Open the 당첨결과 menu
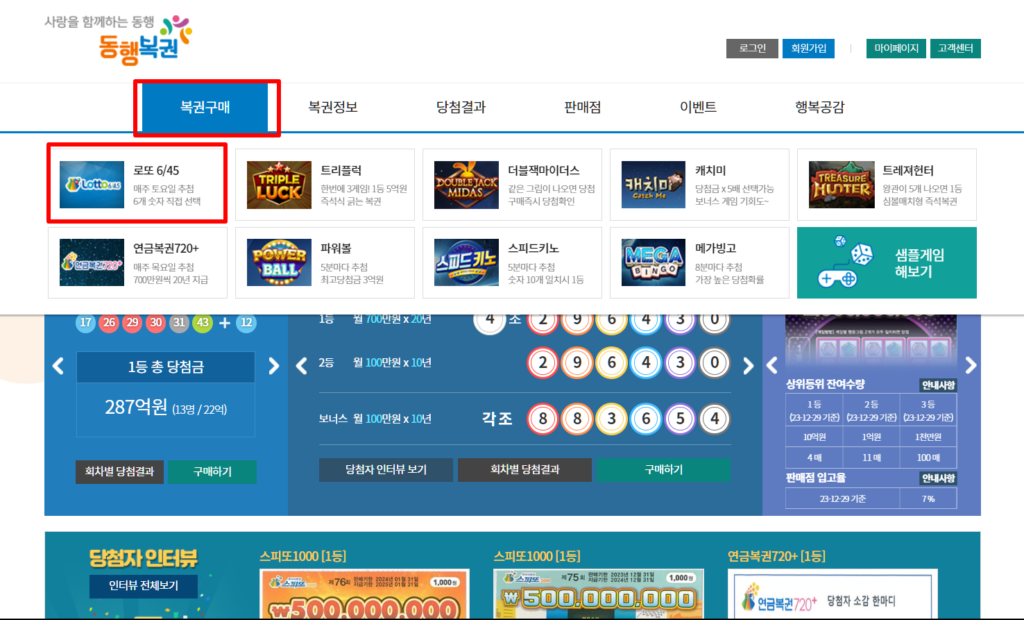 [x=460, y=107]
